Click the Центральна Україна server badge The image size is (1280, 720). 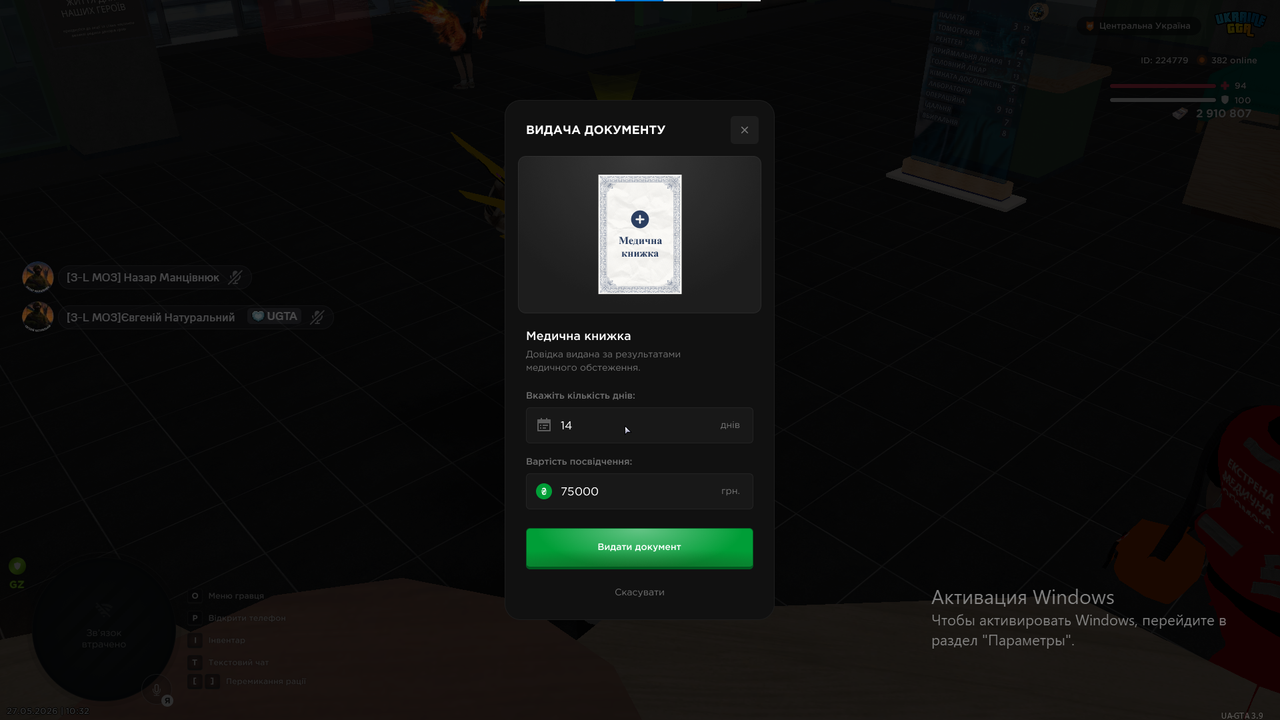pyautogui.click(x=1139, y=25)
